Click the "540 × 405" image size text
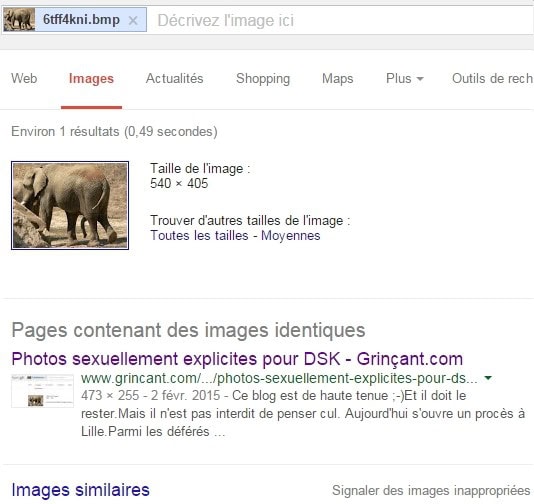 (179, 184)
